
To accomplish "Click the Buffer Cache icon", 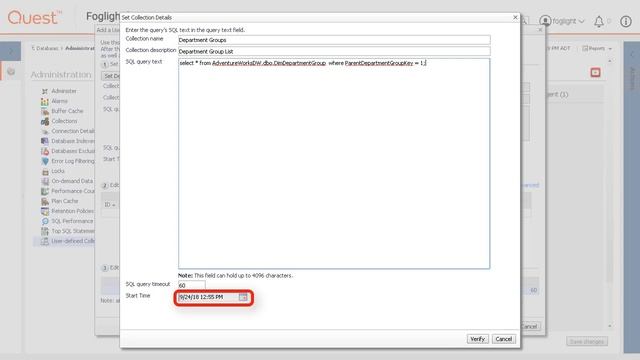I will pos(45,111).
